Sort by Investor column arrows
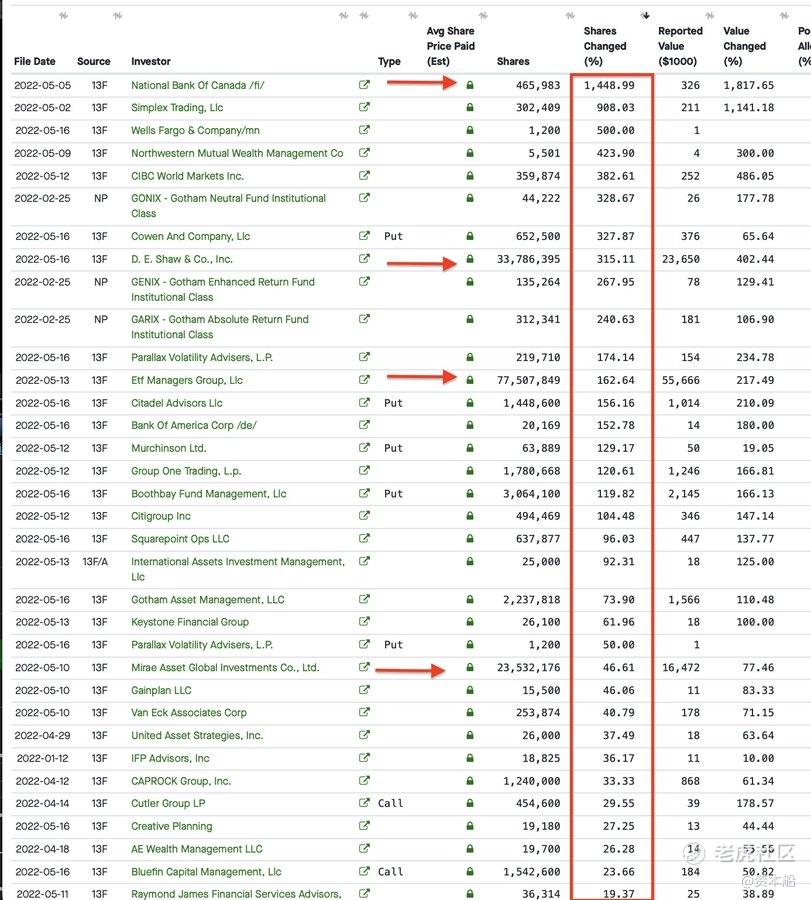The height and width of the screenshot is (900, 811). coord(343,15)
